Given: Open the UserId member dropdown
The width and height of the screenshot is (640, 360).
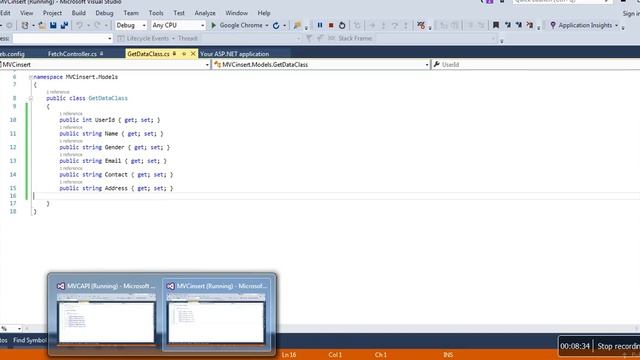Looking at the screenshot, I should coord(536,64).
